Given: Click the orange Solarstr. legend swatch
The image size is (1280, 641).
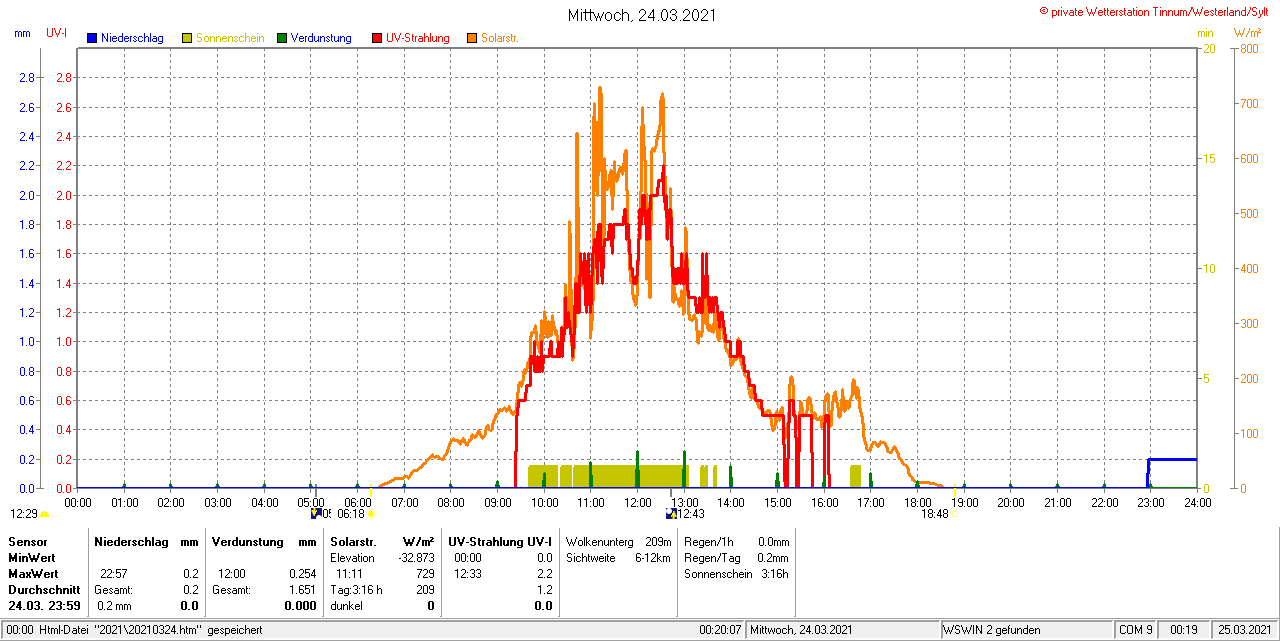Looking at the screenshot, I should point(472,38).
